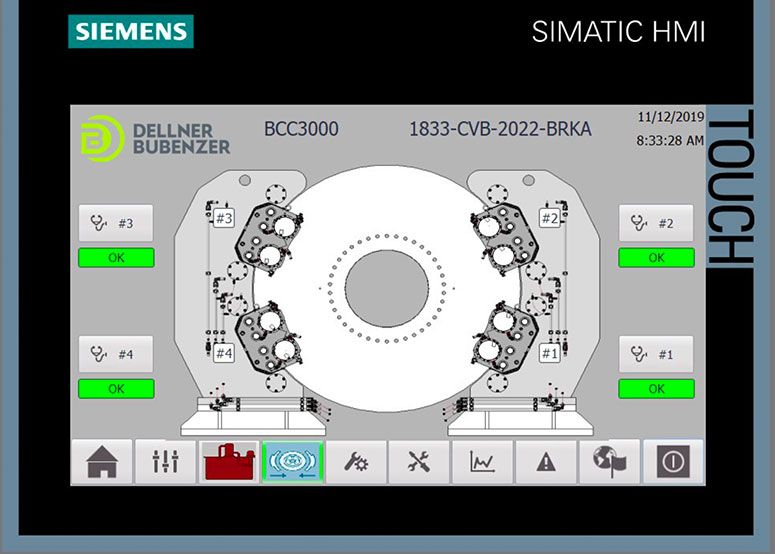Screen dimensions: 775x554
Task: Open the alarm warning triangle screen
Action: pyautogui.click(x=546, y=462)
